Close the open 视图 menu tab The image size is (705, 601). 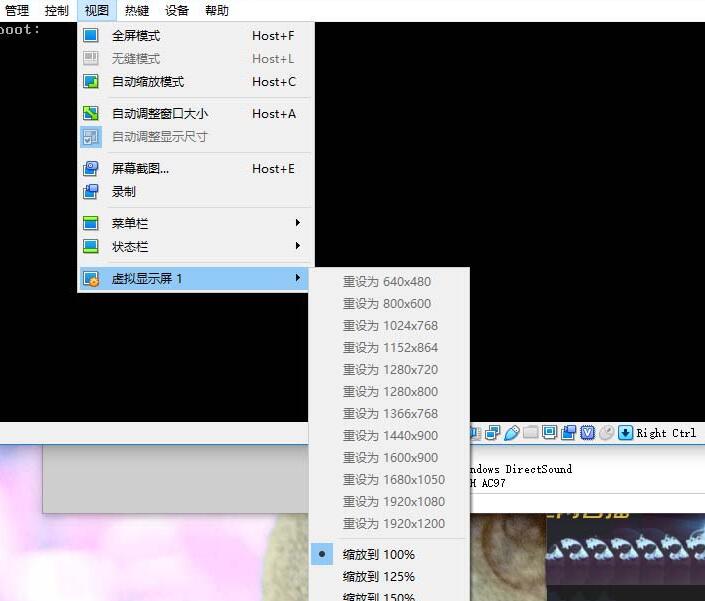(97, 10)
